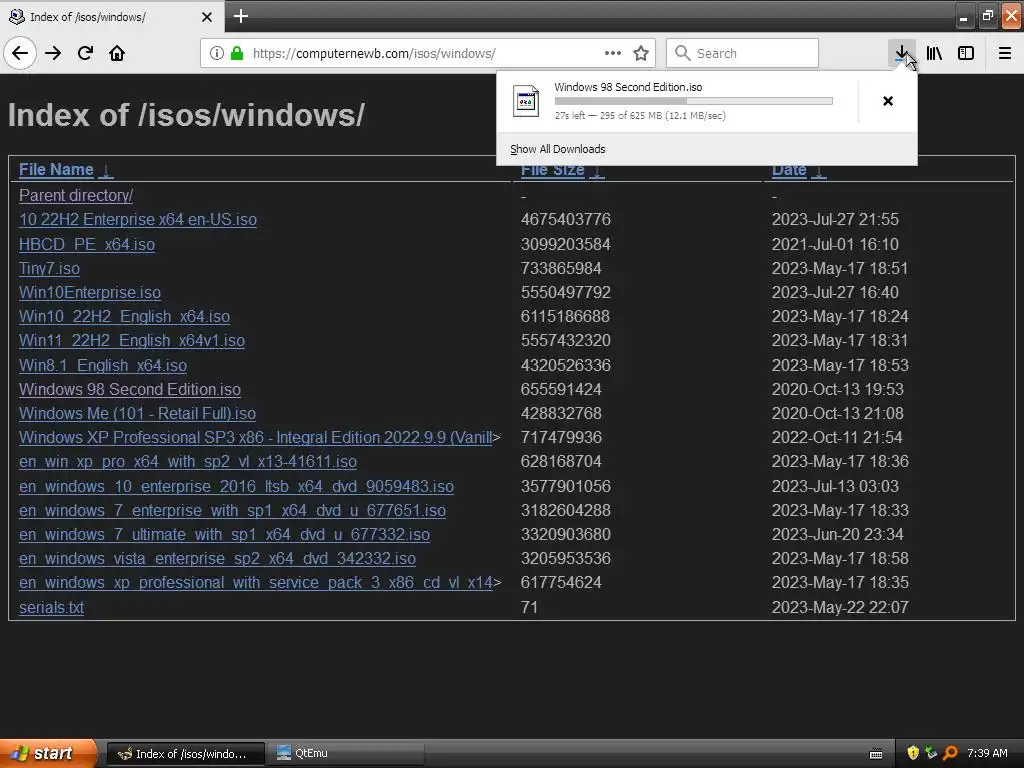The width and height of the screenshot is (1024, 768).
Task: Open the Library bookshelf icon
Action: [x=934, y=53]
